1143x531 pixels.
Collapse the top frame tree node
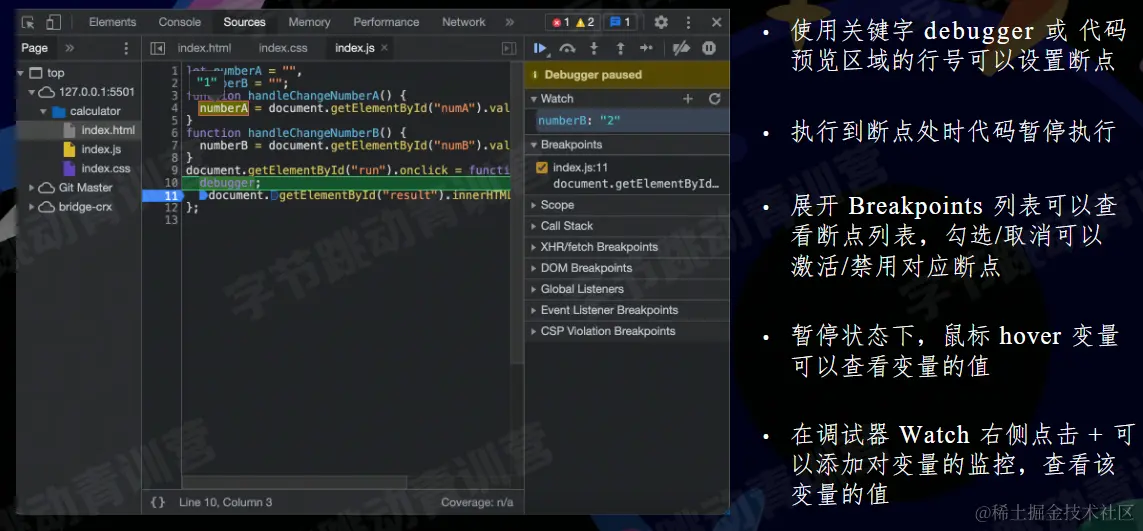click(20, 73)
